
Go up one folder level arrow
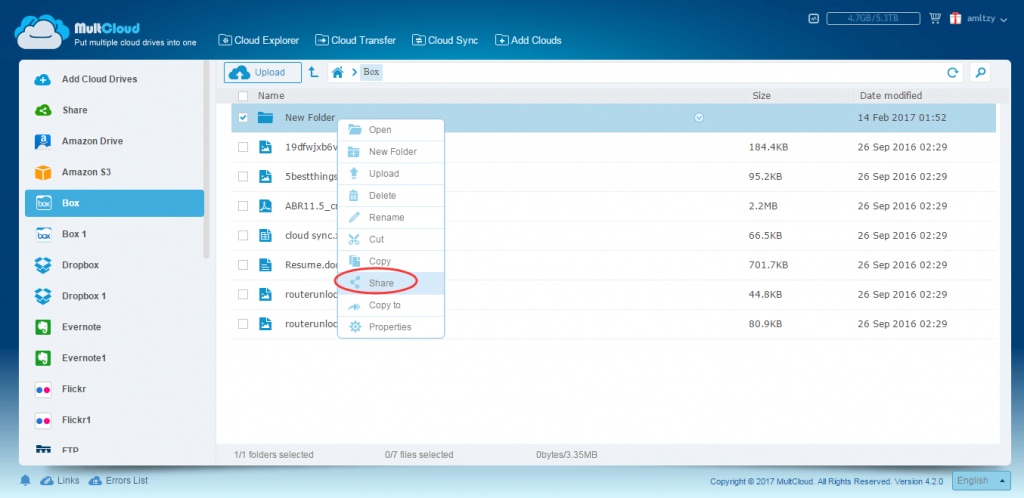pos(313,72)
